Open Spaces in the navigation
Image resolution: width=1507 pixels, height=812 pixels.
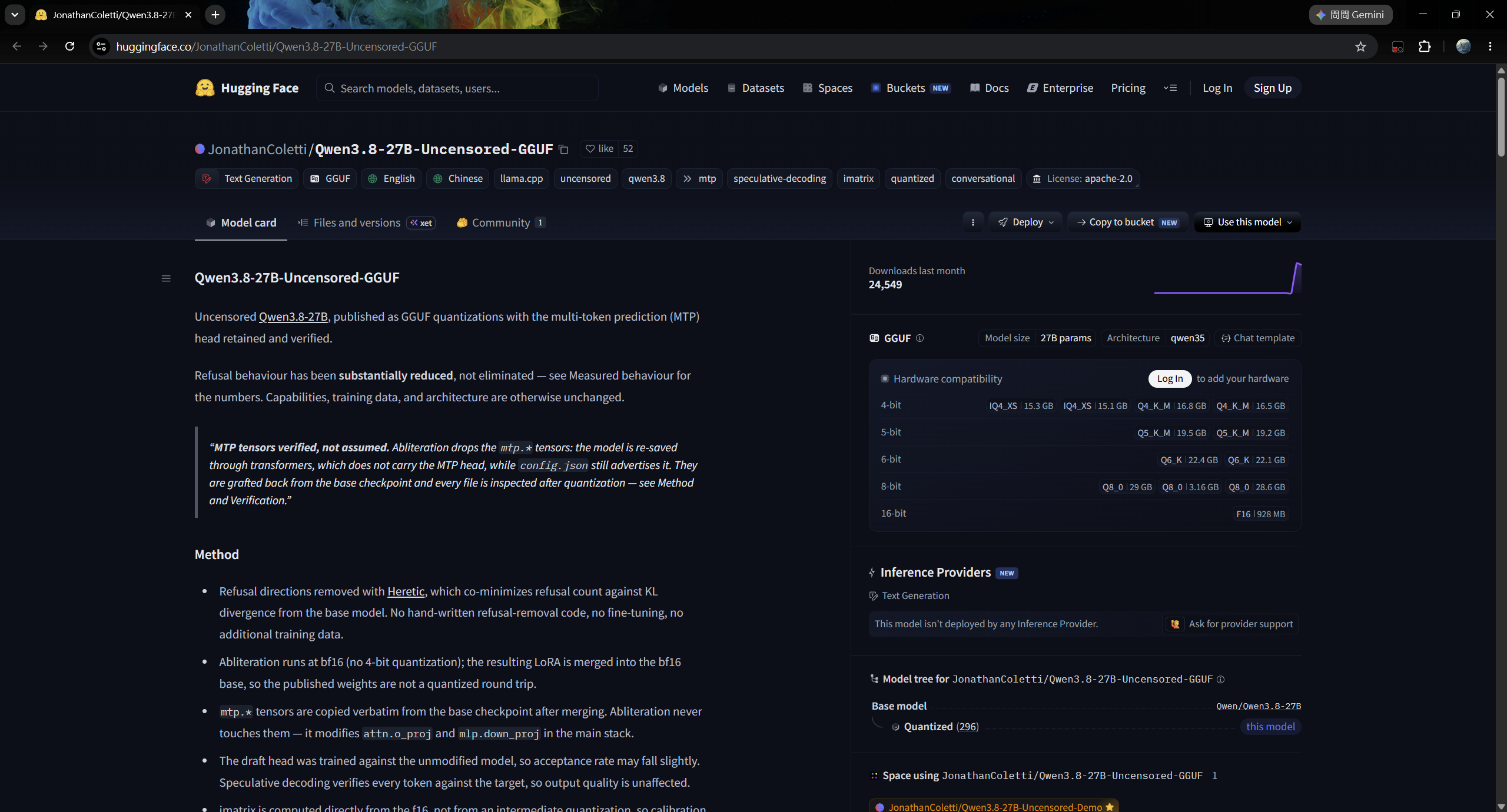pos(827,88)
